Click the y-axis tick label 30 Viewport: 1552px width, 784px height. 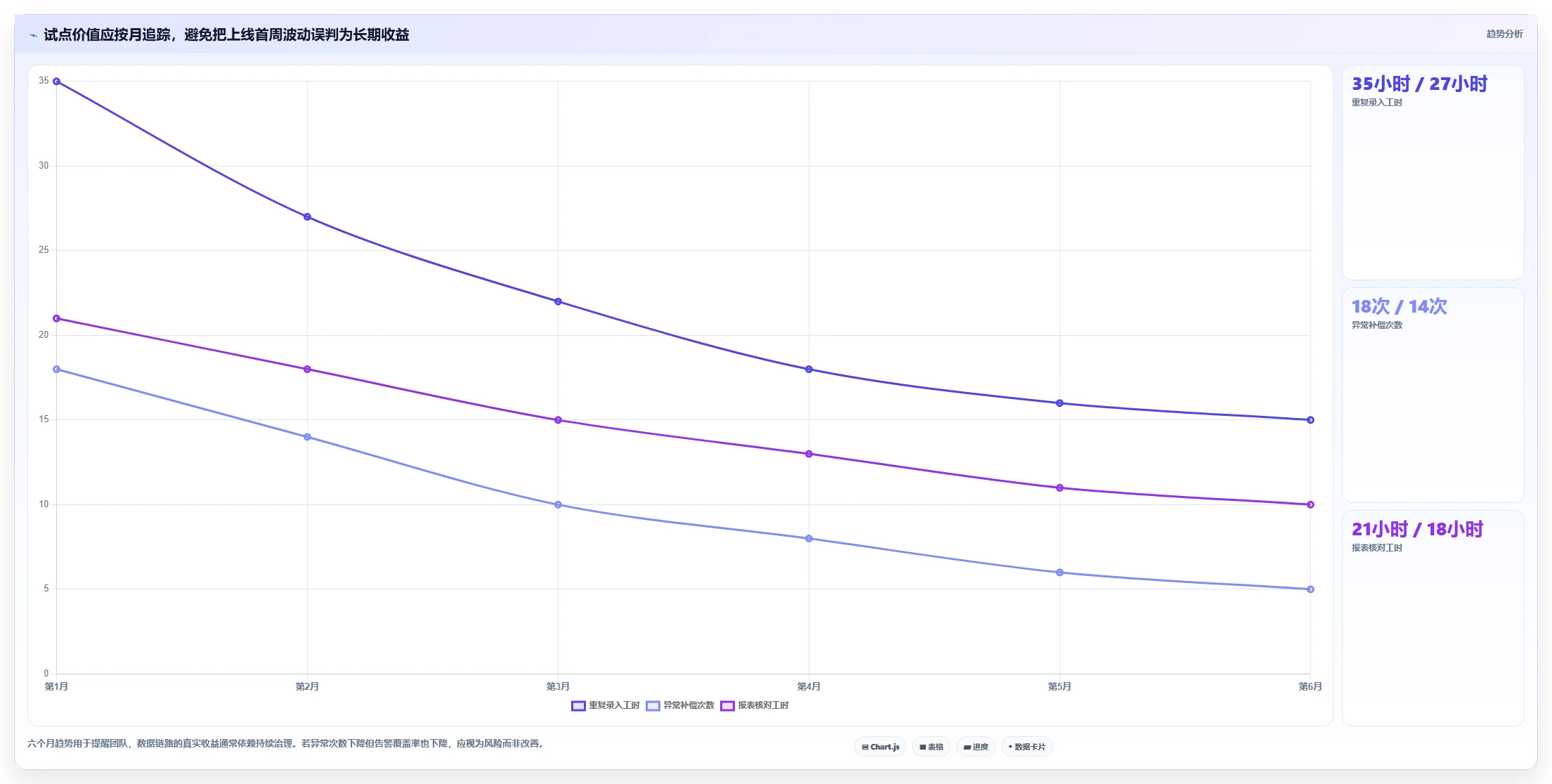(44, 166)
